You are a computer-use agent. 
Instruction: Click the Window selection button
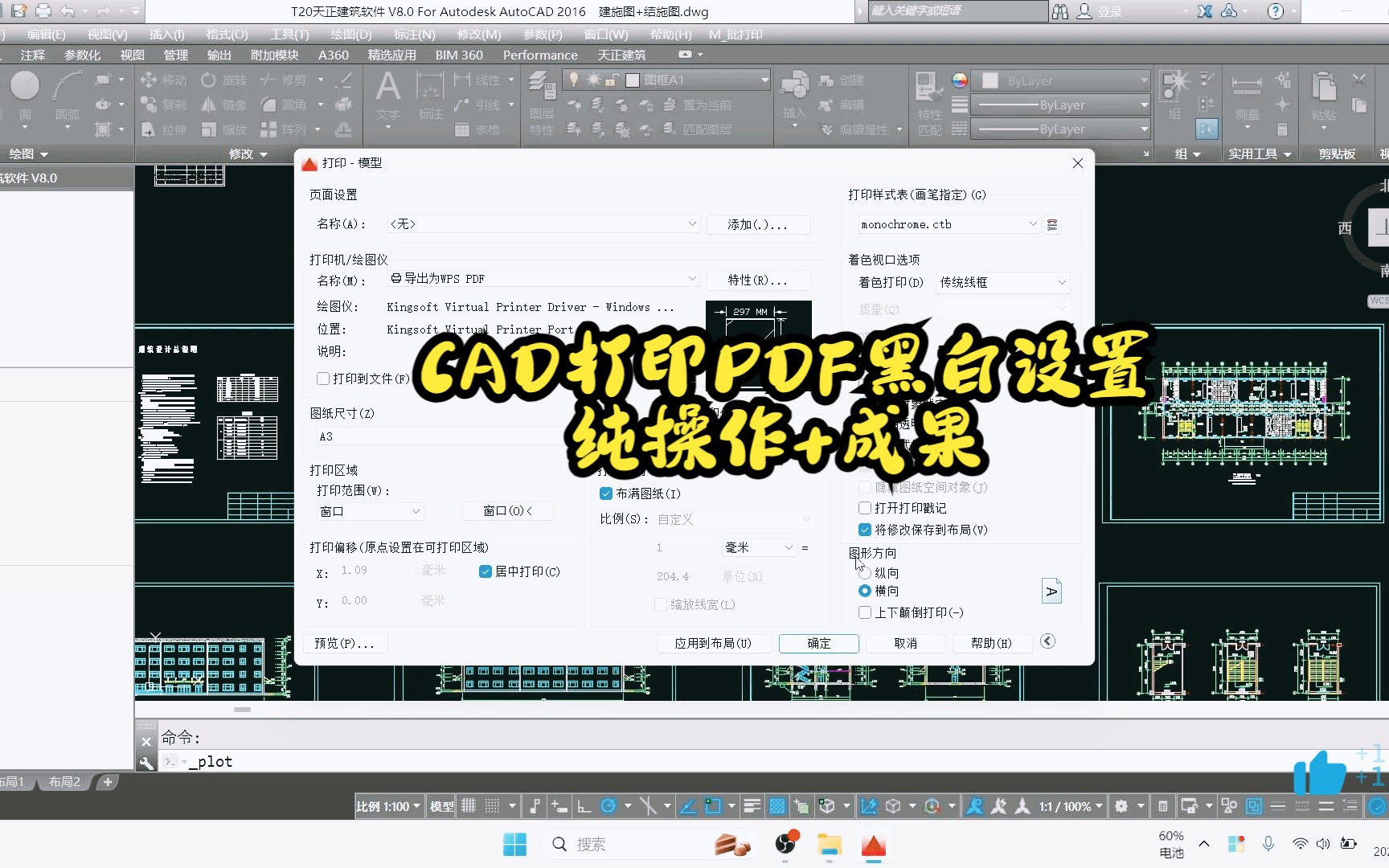[x=507, y=511]
